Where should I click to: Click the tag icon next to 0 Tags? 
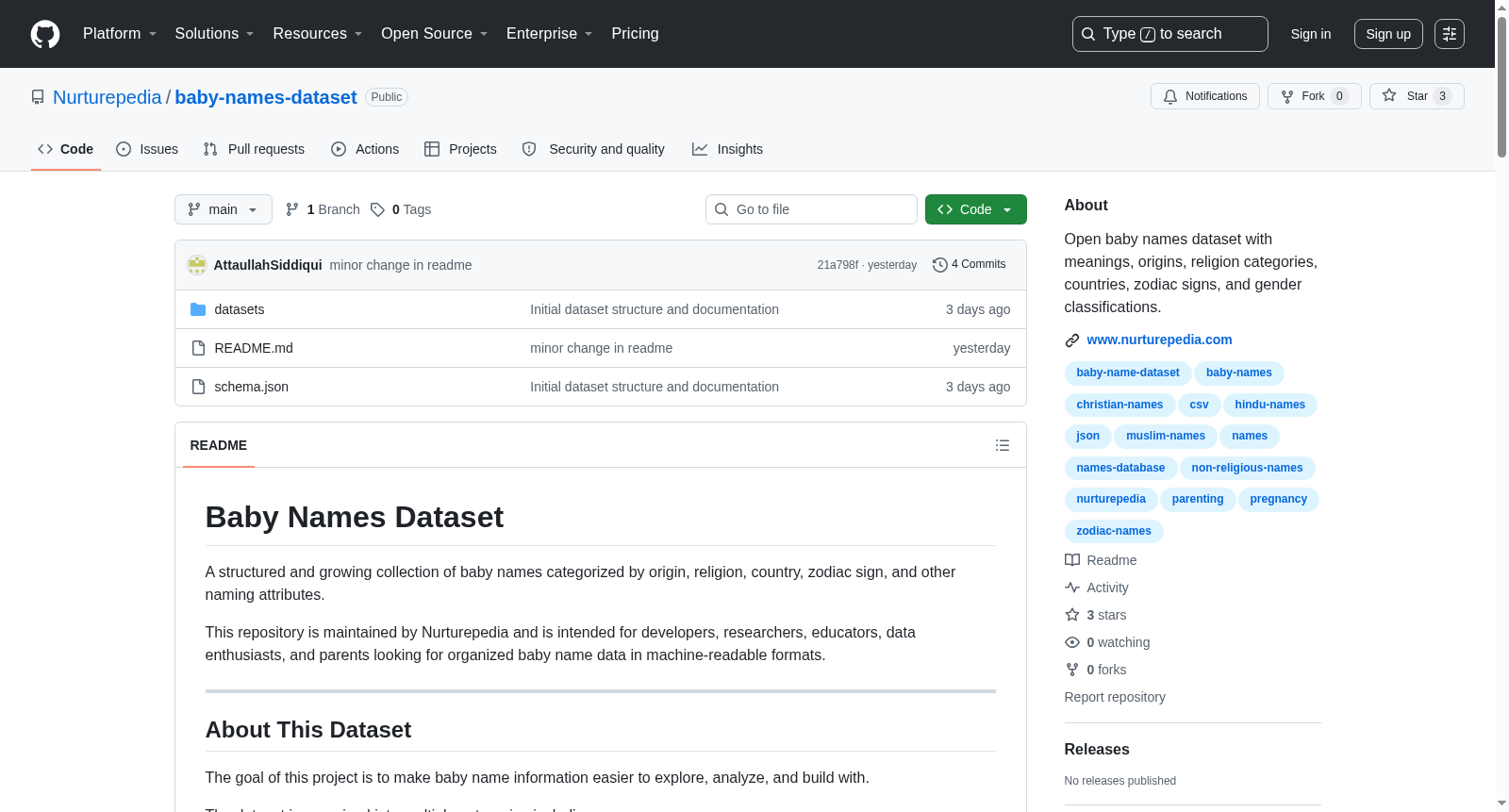377,209
